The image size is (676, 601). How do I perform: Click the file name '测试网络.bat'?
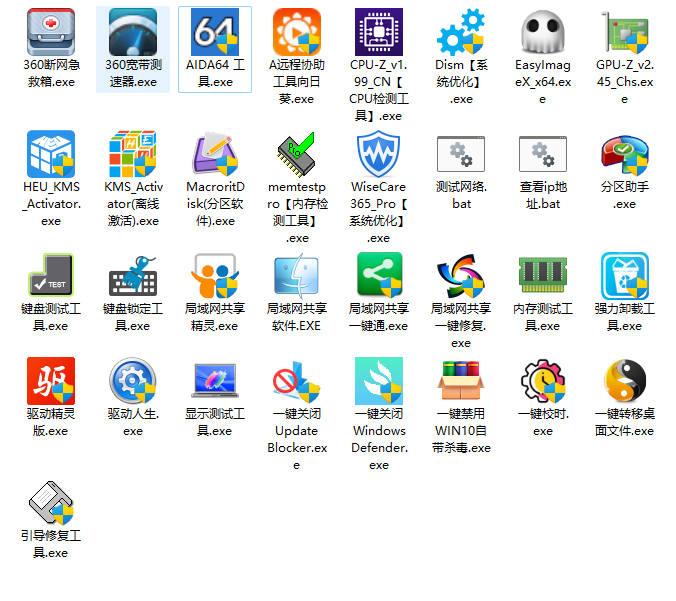(x=460, y=195)
